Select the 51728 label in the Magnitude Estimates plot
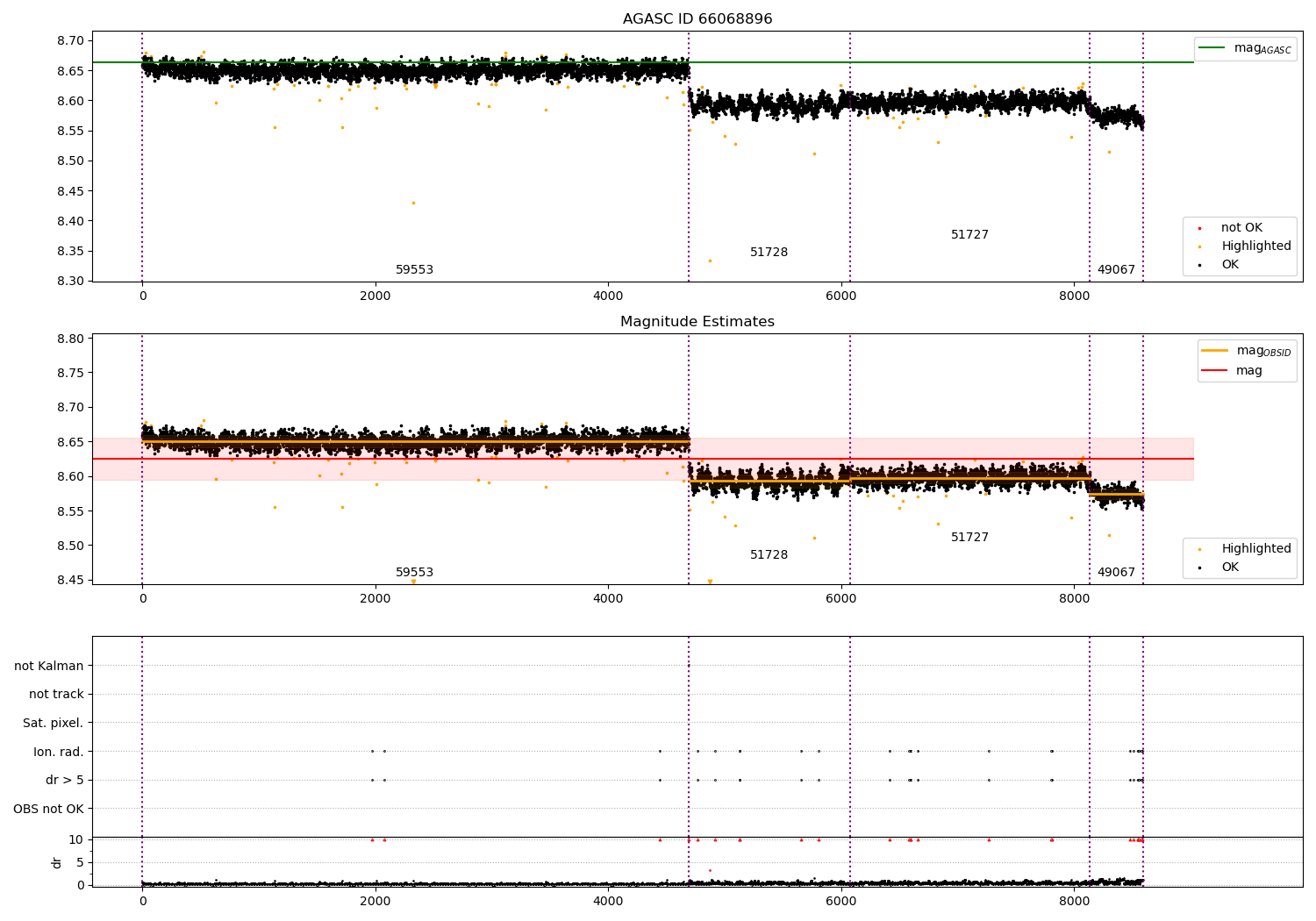The width and height of the screenshot is (1316, 921). [x=769, y=555]
